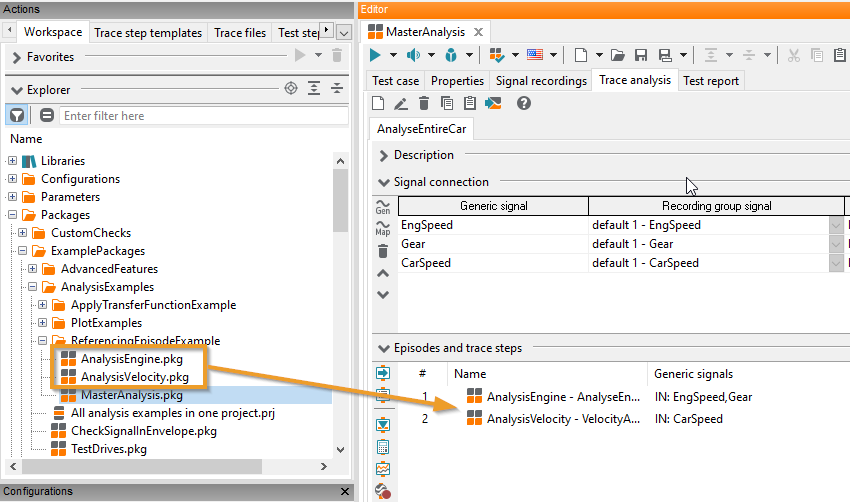The image size is (850, 502).
Task: Click the save-as disk icon
Action: tap(665, 55)
